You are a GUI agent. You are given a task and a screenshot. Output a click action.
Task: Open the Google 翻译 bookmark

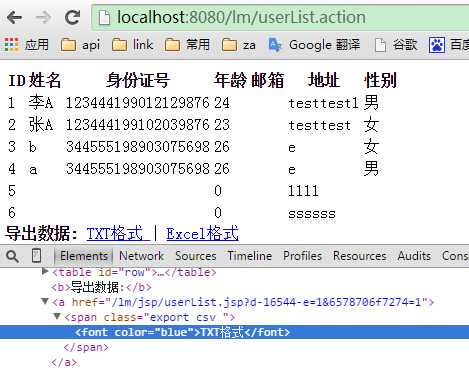click(x=314, y=45)
